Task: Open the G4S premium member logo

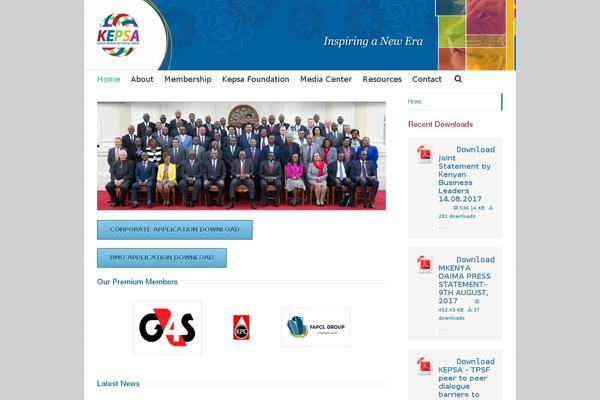Action: coord(167,327)
